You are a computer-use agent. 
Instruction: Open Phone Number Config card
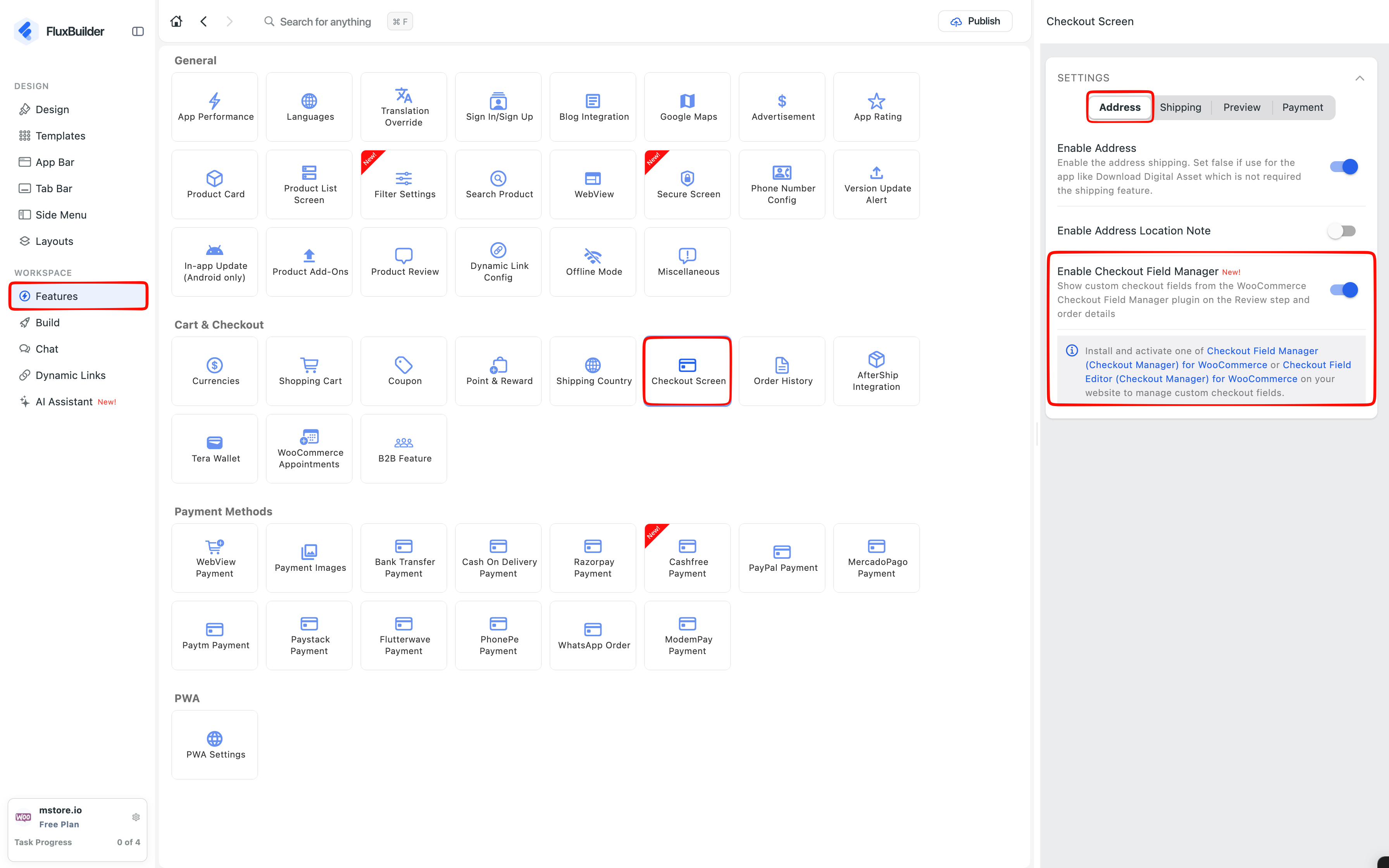pyautogui.click(x=782, y=184)
